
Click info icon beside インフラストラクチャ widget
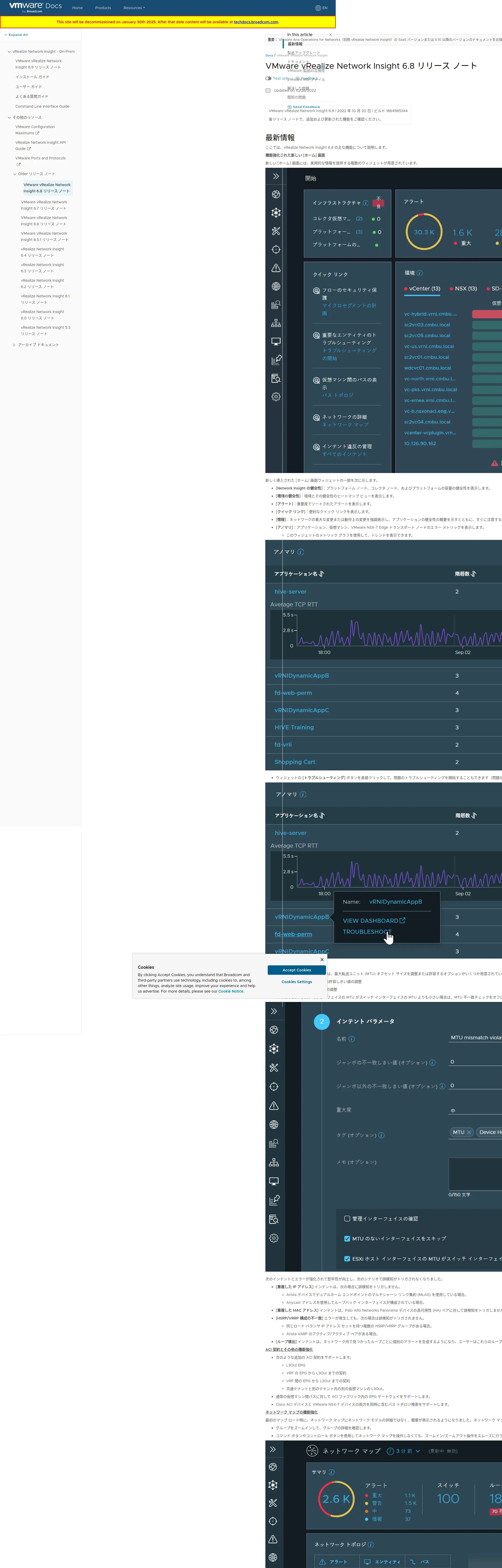366,203
